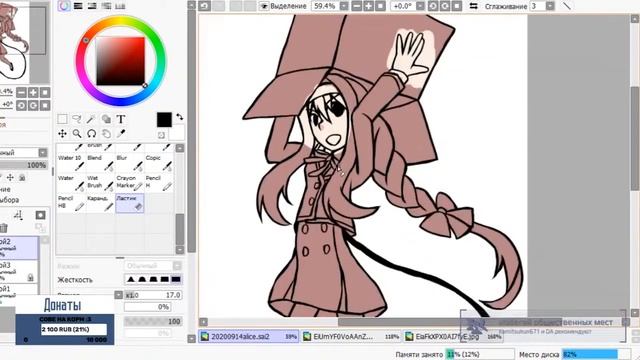640x360 pixels.
Task: Select the Blend brush
Action: pos(100,162)
